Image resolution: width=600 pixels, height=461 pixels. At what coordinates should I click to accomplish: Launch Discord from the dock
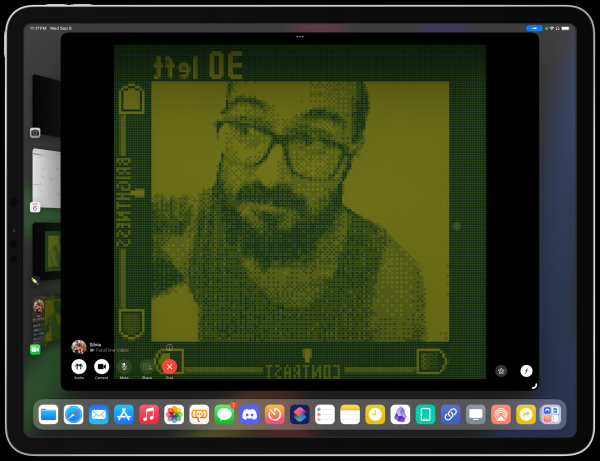[x=249, y=415]
